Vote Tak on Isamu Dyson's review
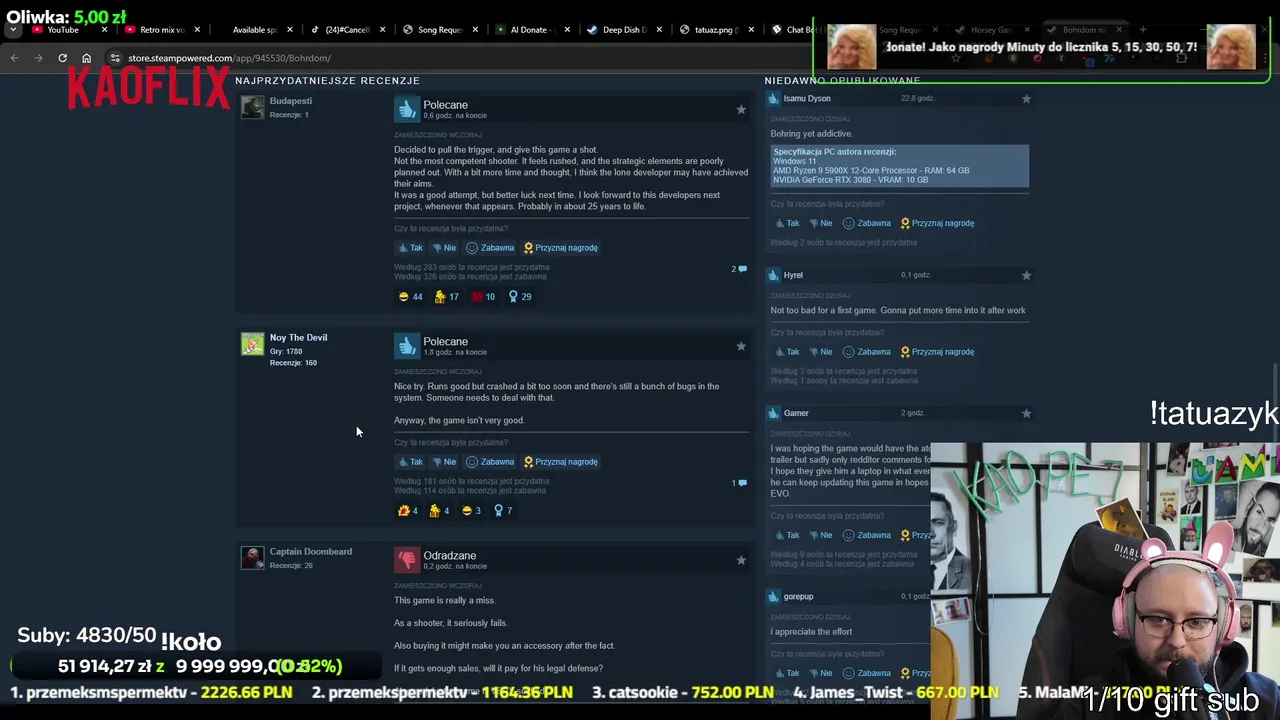The height and width of the screenshot is (720, 1280). [786, 224]
